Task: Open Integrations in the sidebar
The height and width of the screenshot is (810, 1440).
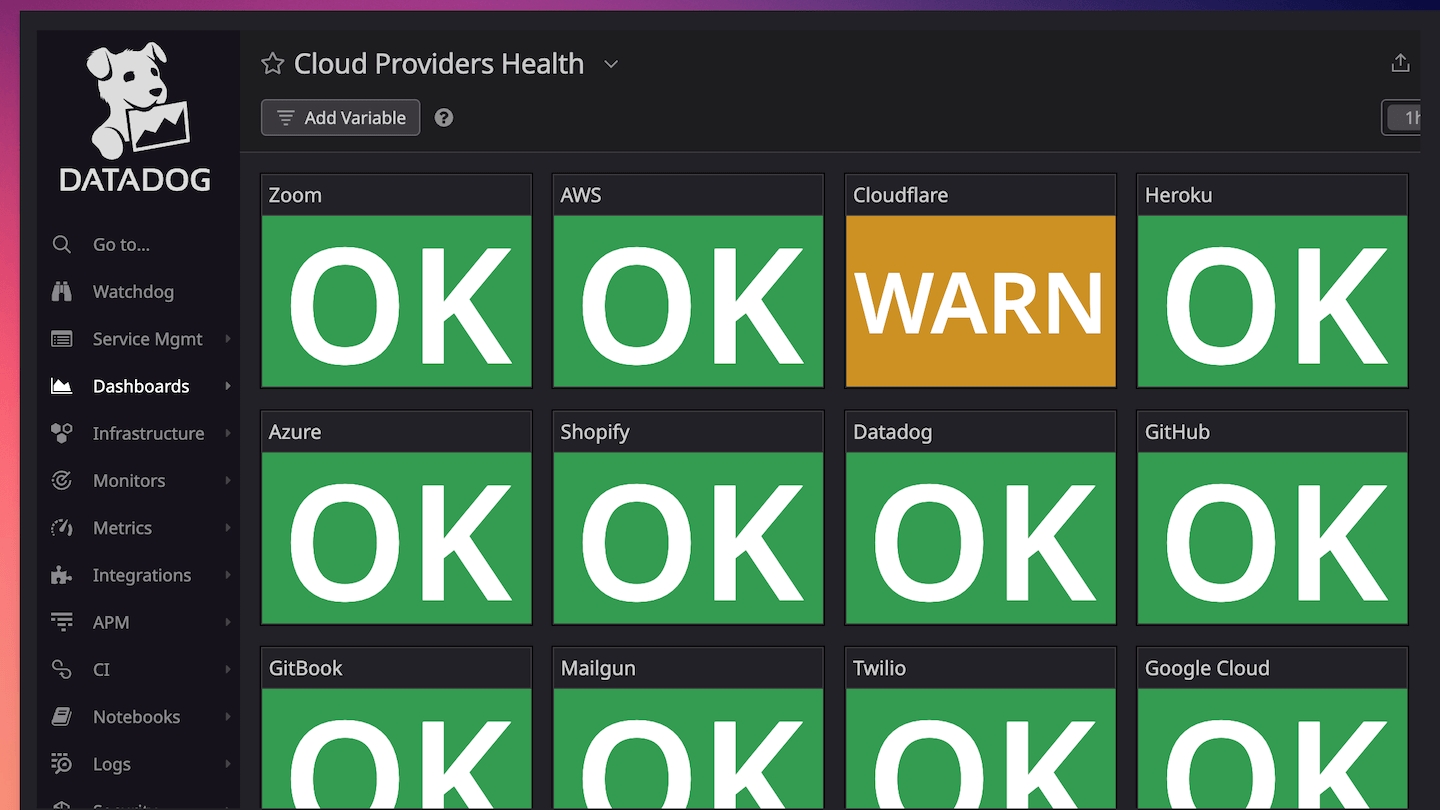Action: [141, 575]
